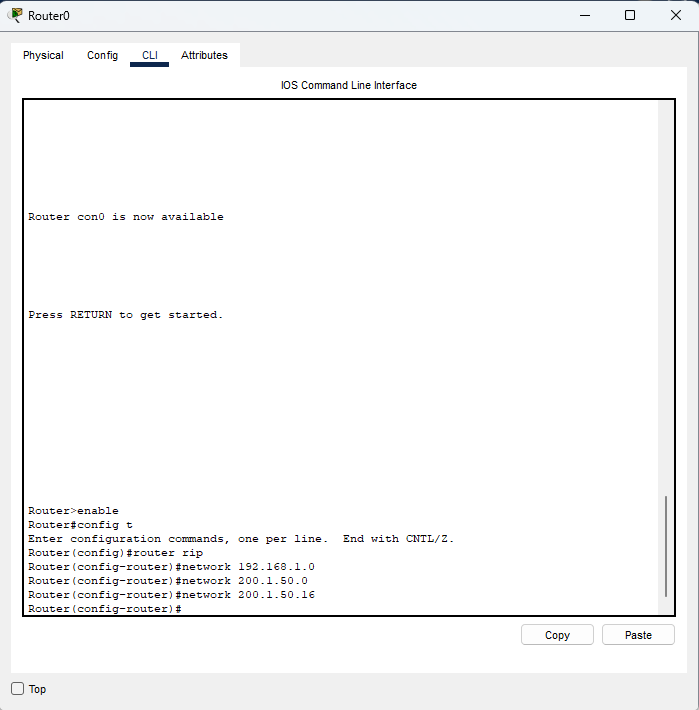Click the CLI vertical scrollbar thumb
The image size is (699, 710).
click(x=665, y=546)
